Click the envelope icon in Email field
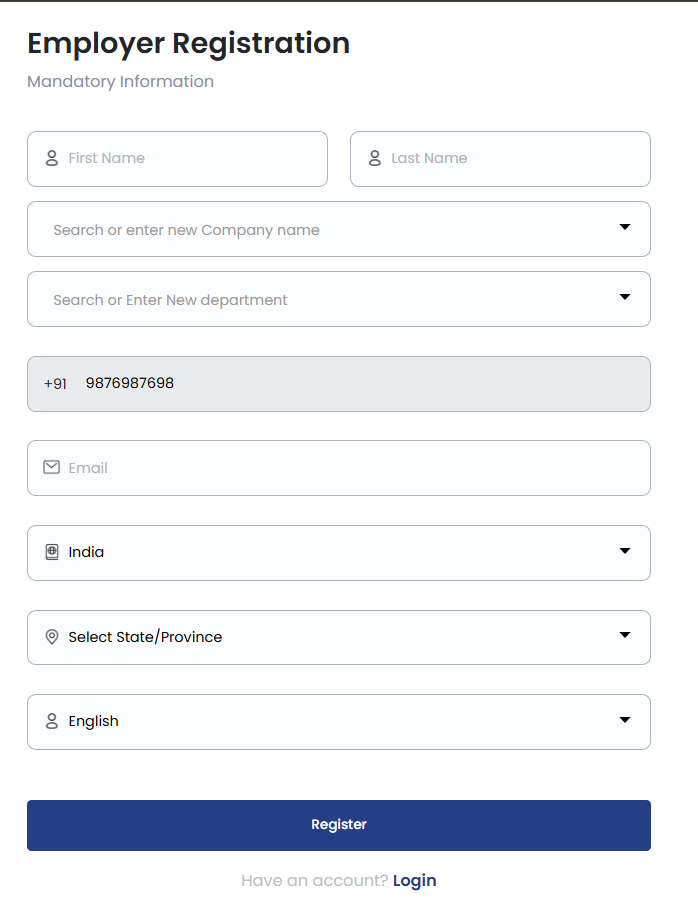Screen dimensions: 698x909 52,467
